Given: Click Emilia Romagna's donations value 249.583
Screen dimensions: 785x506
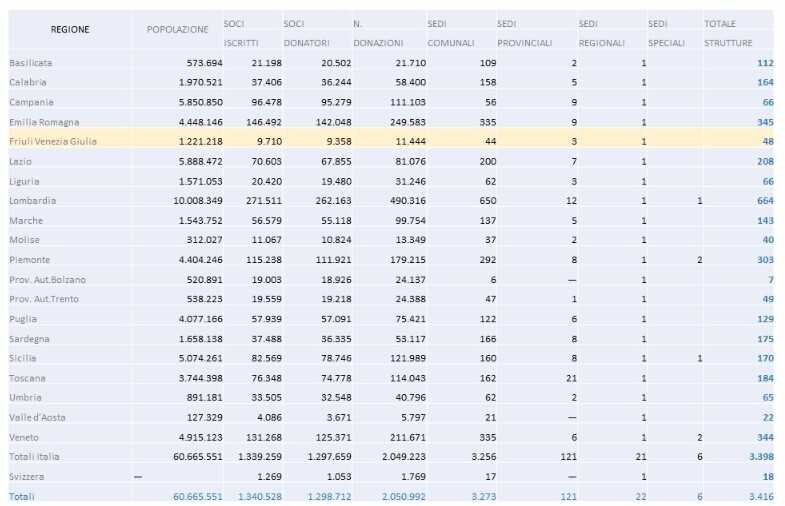Looking at the screenshot, I should 402,122.
